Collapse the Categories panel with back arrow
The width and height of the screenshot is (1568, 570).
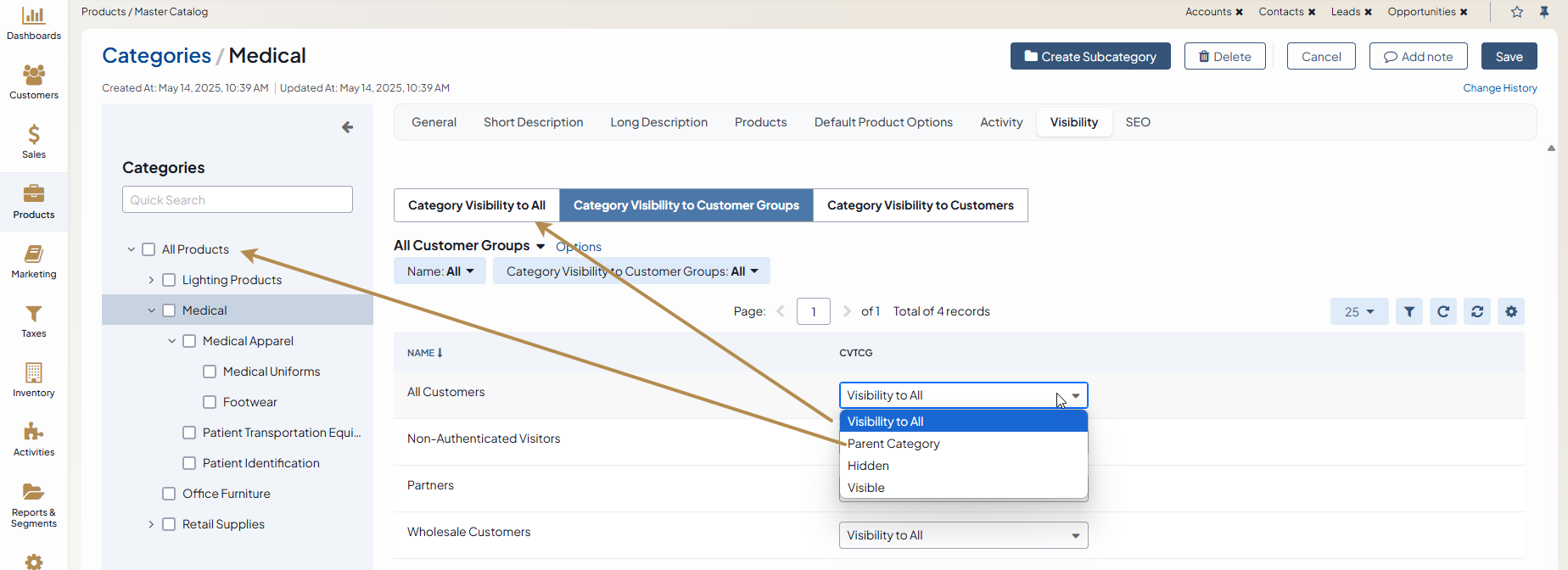click(x=347, y=127)
